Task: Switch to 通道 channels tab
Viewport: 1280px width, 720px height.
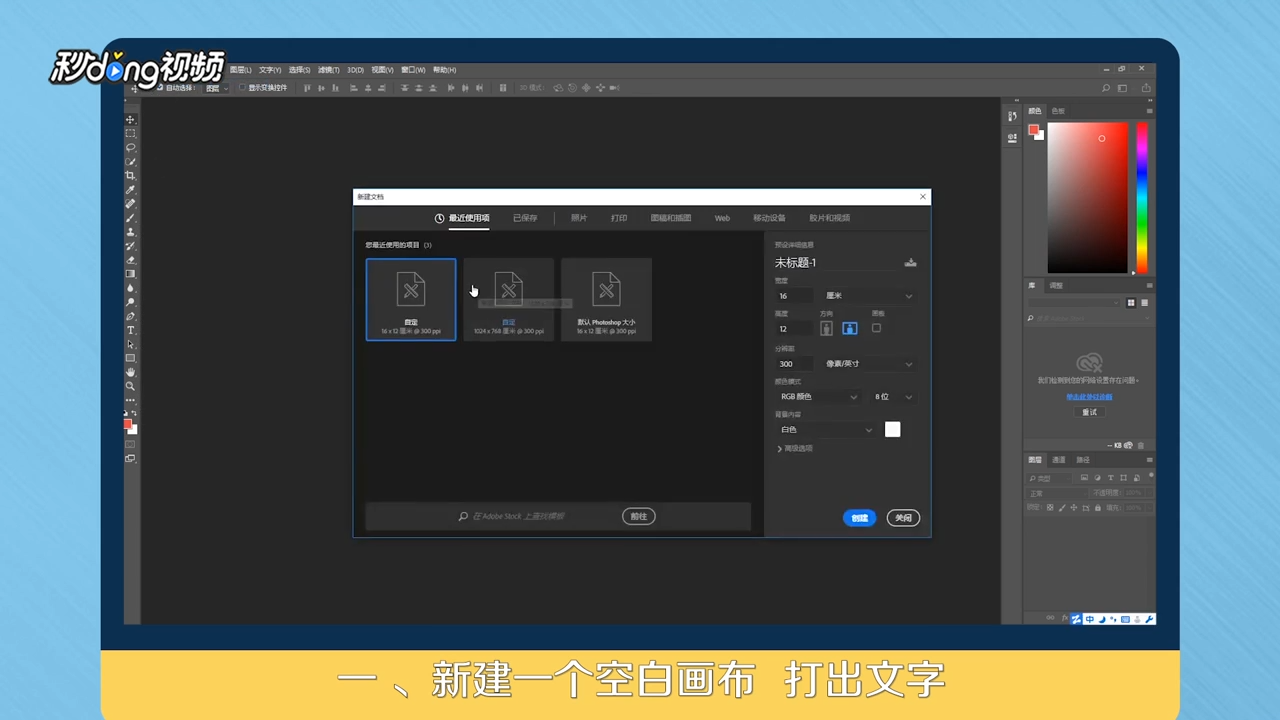Action: point(1059,460)
